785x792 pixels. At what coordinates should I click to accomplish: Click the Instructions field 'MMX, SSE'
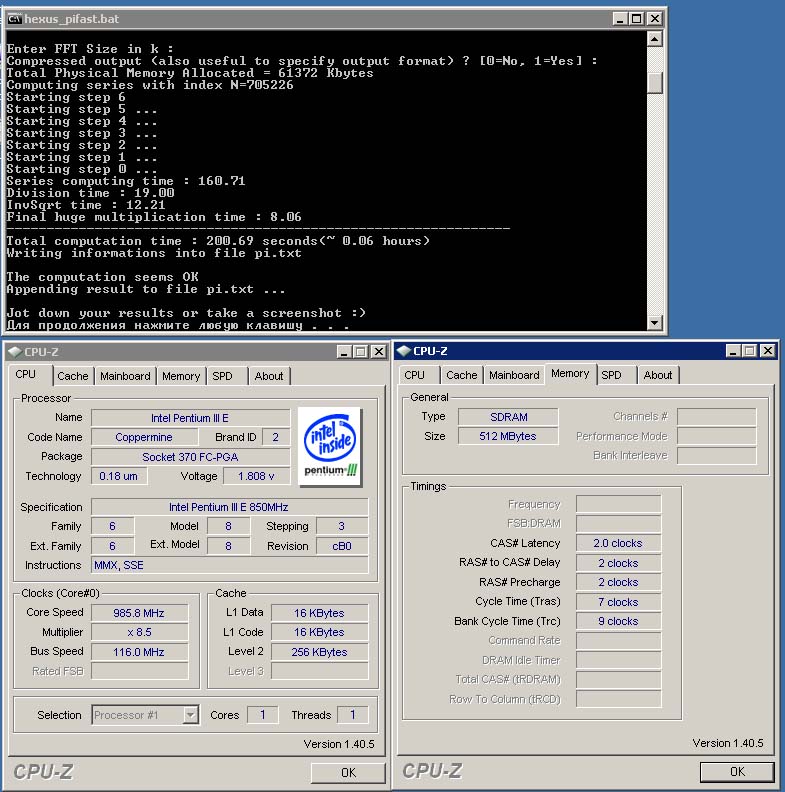click(x=229, y=565)
